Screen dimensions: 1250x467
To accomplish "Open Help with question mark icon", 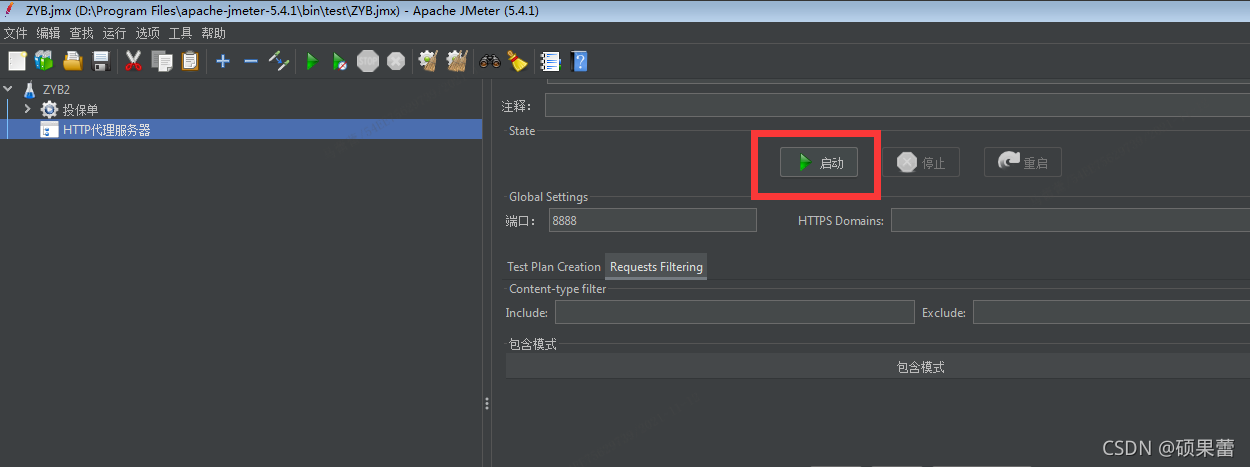I will click(x=578, y=61).
